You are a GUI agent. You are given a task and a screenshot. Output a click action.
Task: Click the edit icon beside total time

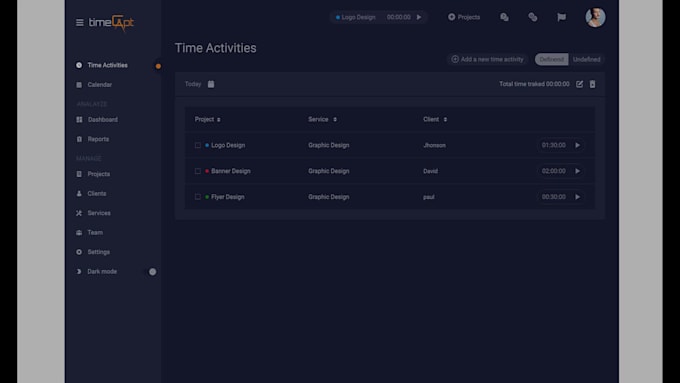coord(579,84)
